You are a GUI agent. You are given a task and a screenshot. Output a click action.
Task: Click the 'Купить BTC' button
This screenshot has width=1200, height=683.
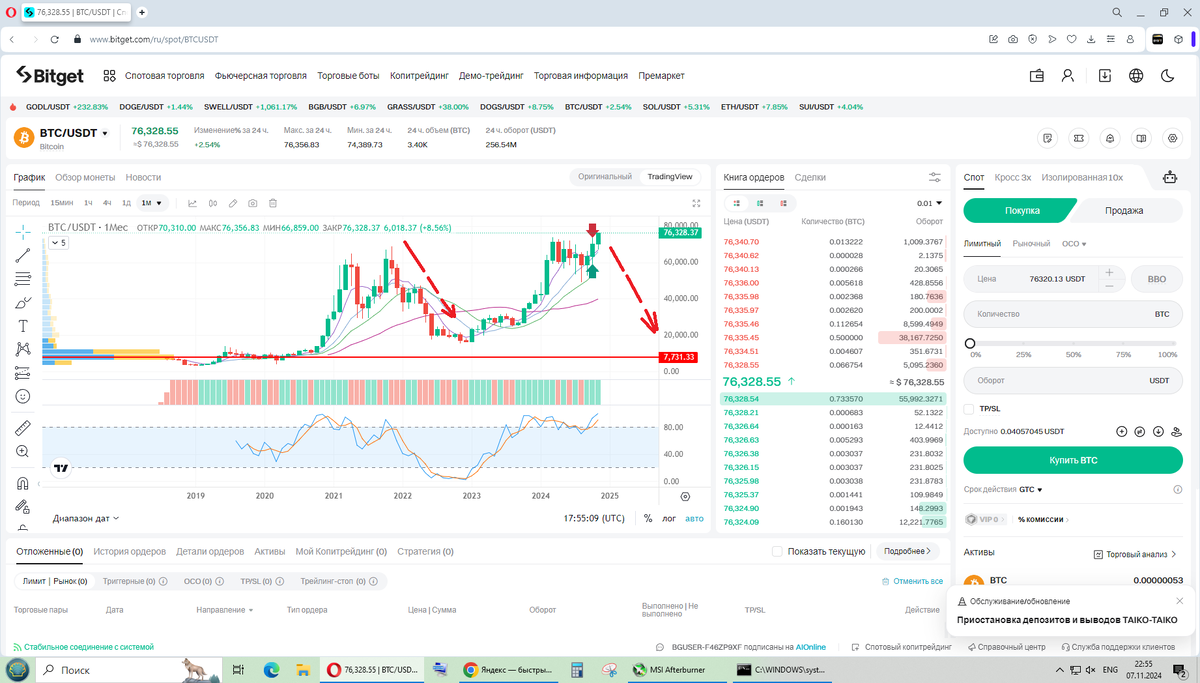pos(1073,460)
